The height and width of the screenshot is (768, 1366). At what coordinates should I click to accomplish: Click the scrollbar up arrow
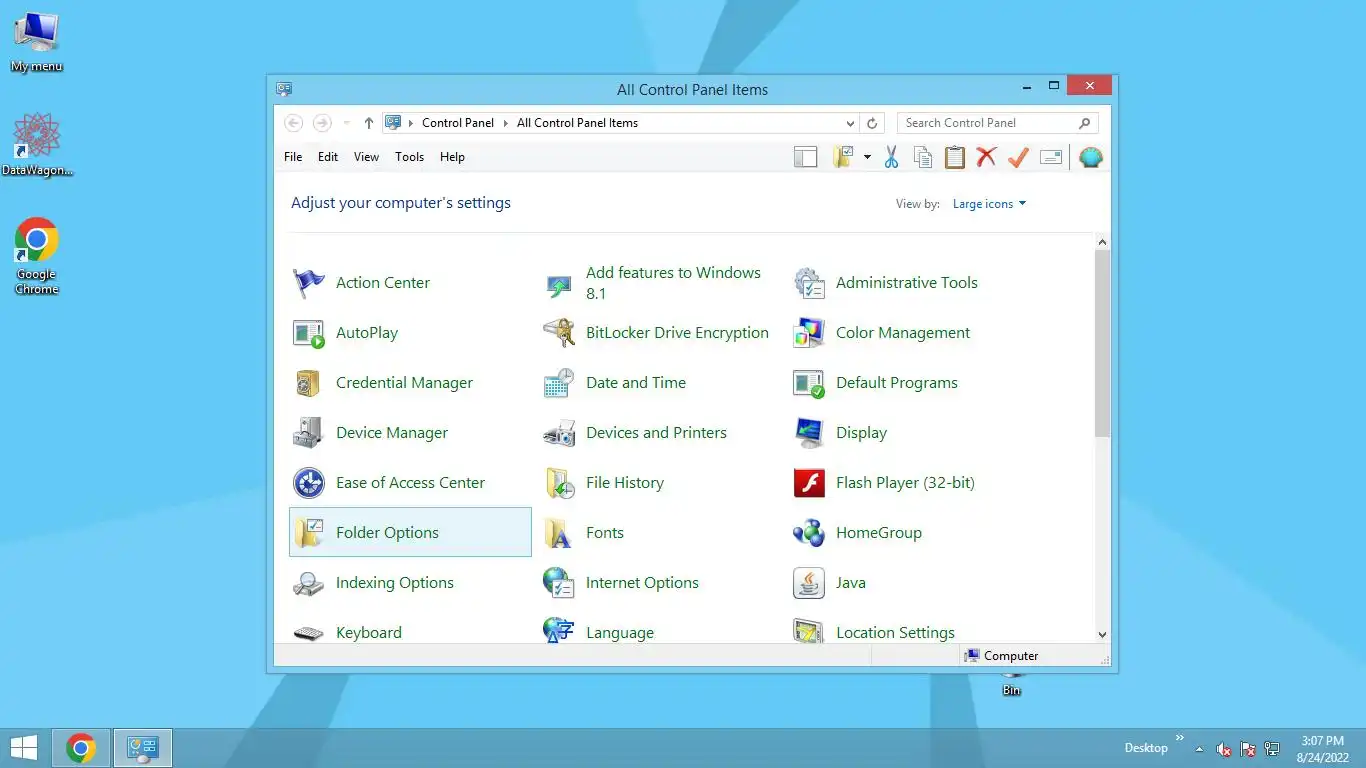(x=1102, y=242)
